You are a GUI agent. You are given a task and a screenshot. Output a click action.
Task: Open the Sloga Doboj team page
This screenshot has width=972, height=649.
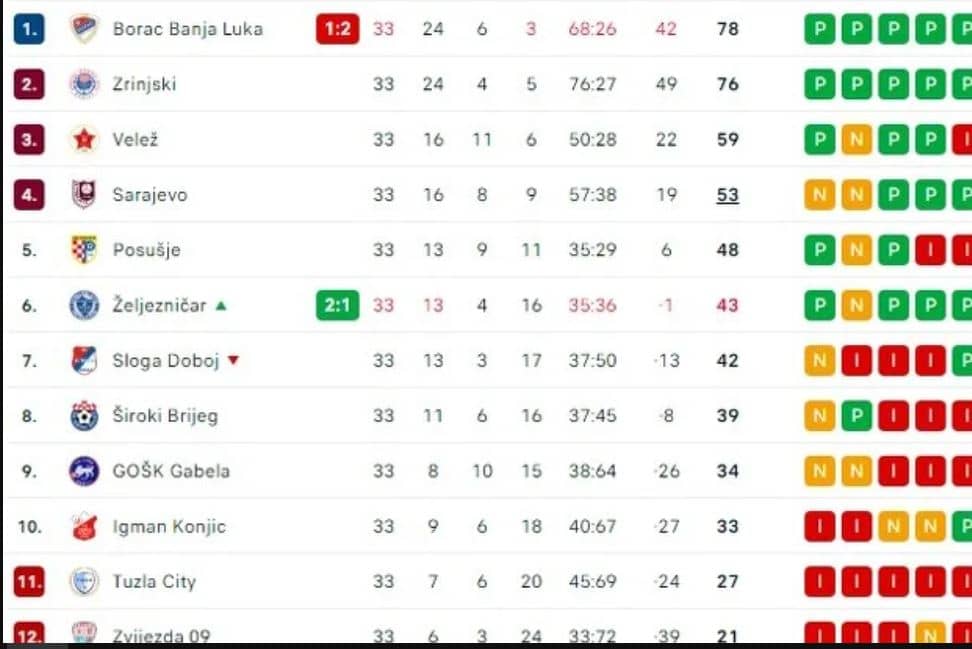[x=166, y=360]
